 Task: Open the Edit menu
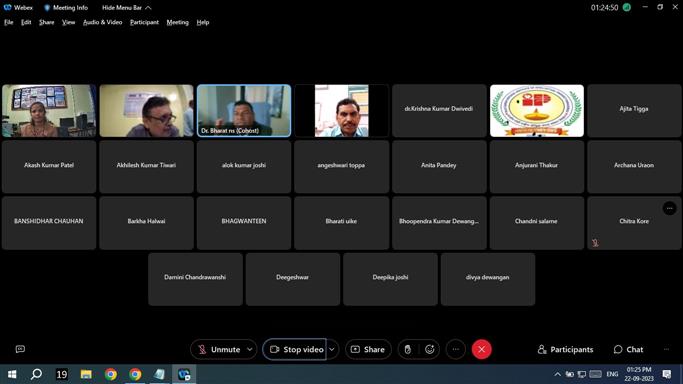point(26,22)
